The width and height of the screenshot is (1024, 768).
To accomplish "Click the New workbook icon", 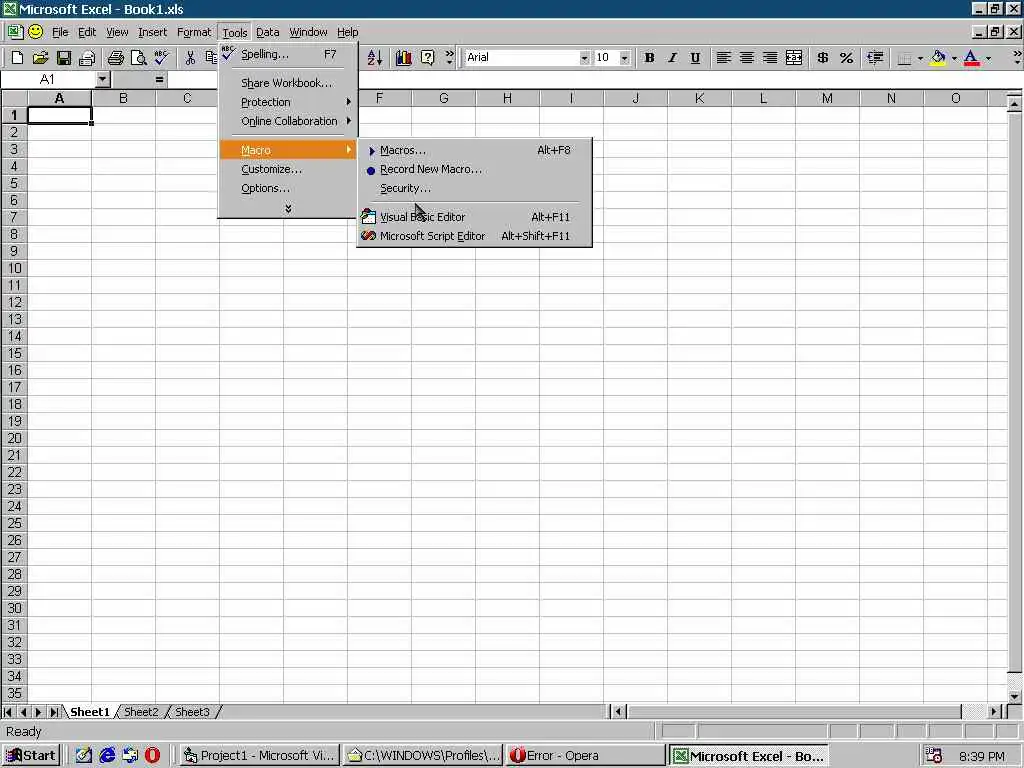I will click(x=17, y=58).
